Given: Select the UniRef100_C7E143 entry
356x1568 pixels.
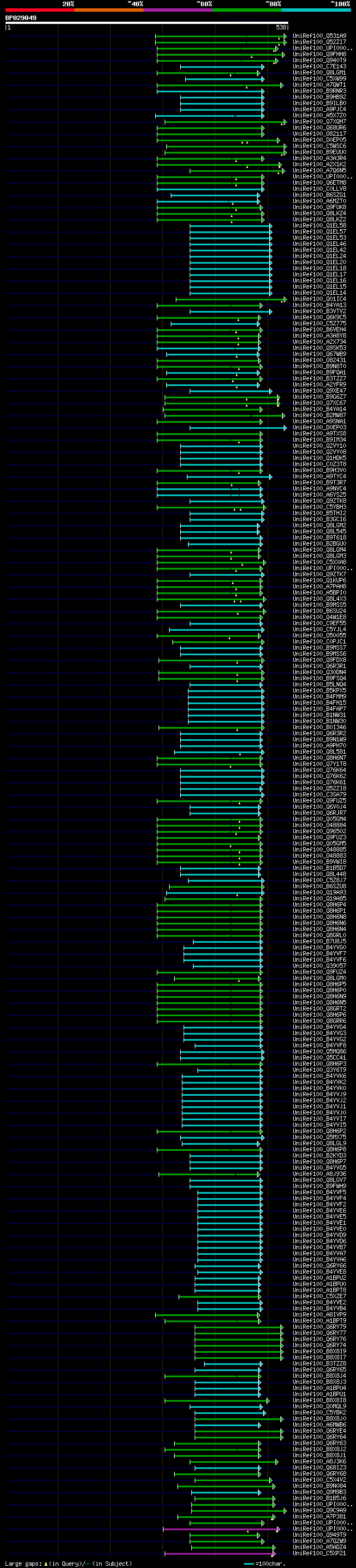Looking at the screenshot, I should pyautogui.click(x=319, y=66).
